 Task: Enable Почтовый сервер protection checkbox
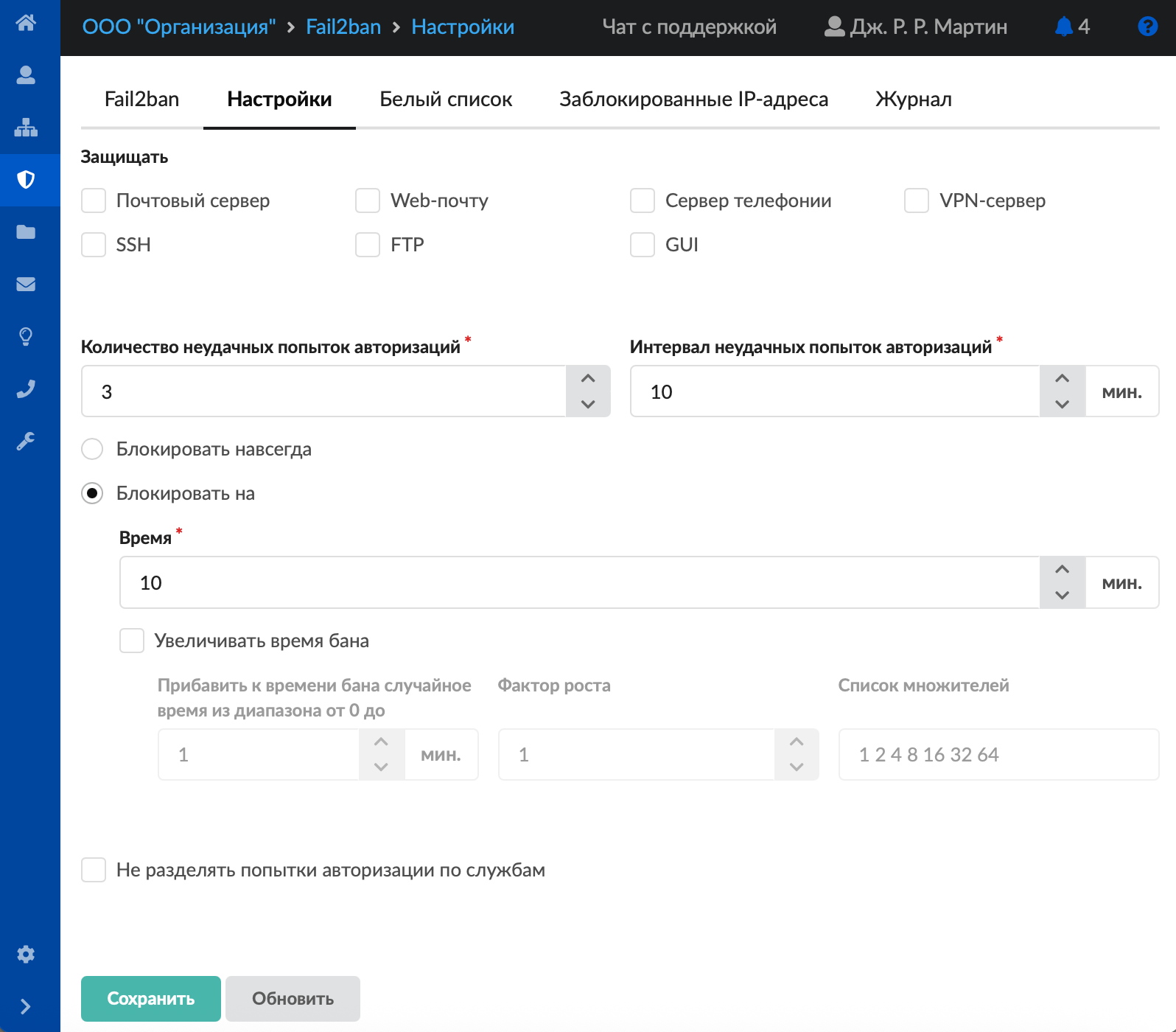pos(94,201)
